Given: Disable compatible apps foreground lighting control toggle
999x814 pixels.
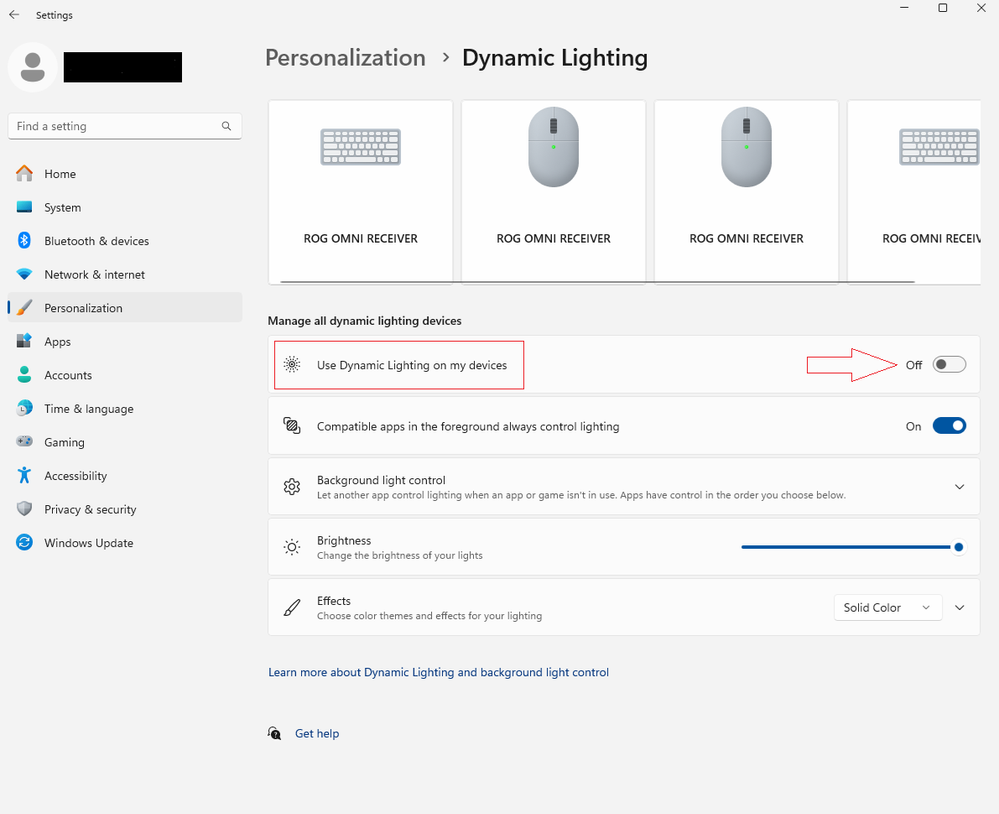Looking at the screenshot, I should (x=949, y=426).
